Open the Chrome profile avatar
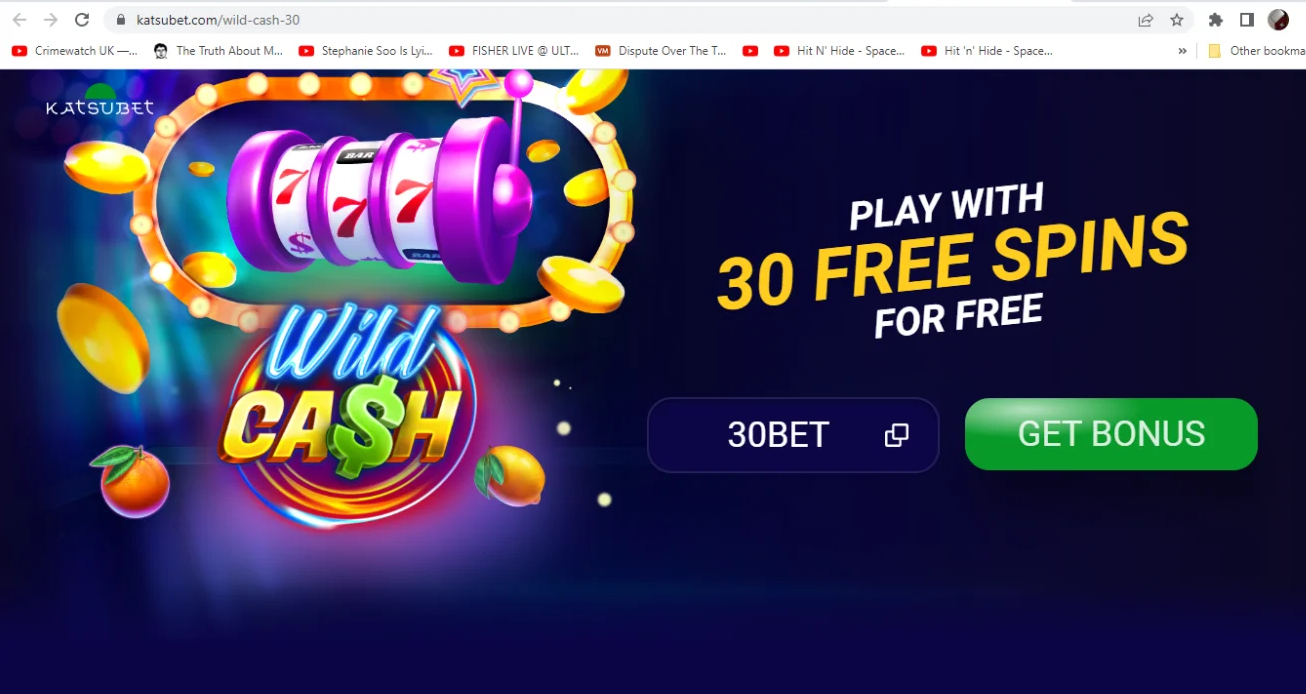The height and width of the screenshot is (694, 1306). [1278, 20]
